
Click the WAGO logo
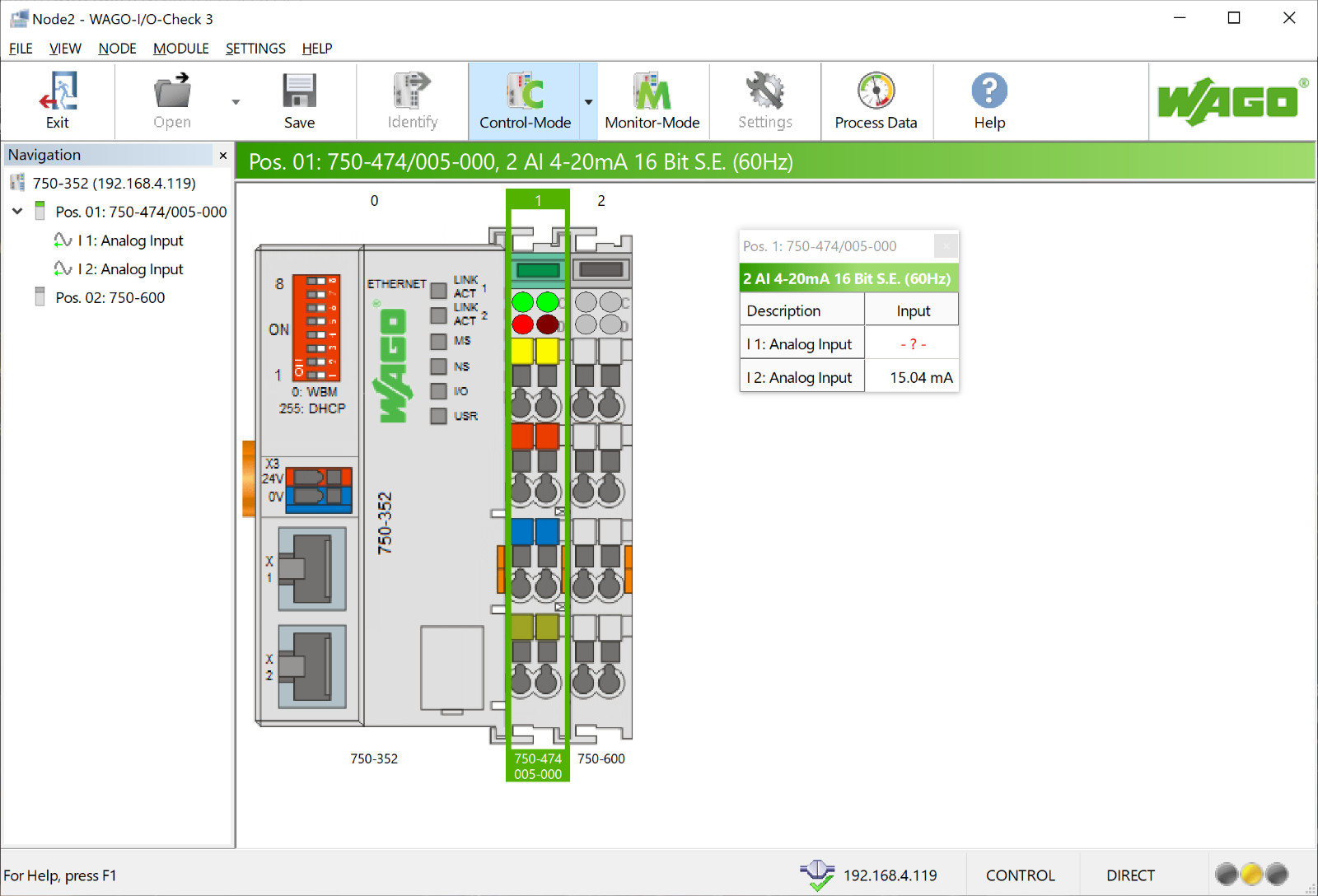(x=1232, y=101)
